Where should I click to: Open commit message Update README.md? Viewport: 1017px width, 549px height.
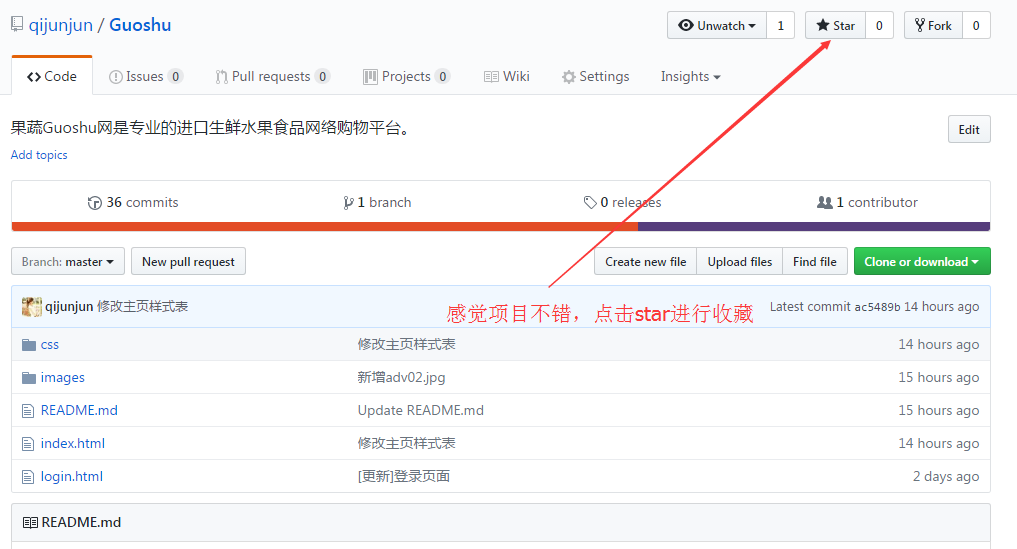point(420,410)
